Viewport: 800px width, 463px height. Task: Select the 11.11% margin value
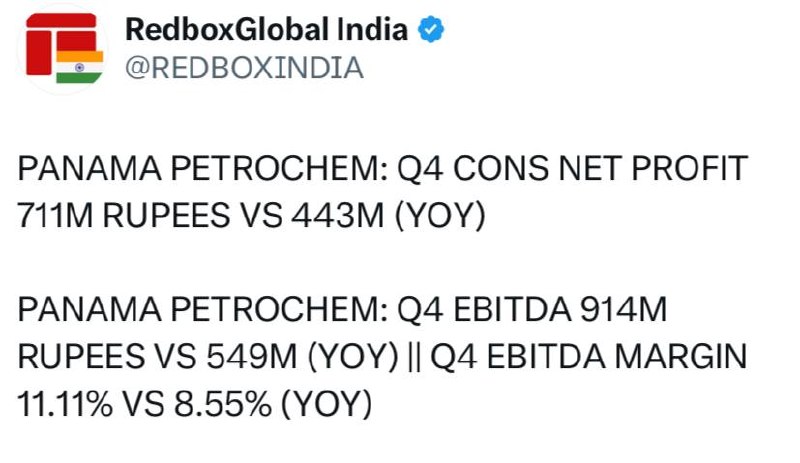pos(65,404)
